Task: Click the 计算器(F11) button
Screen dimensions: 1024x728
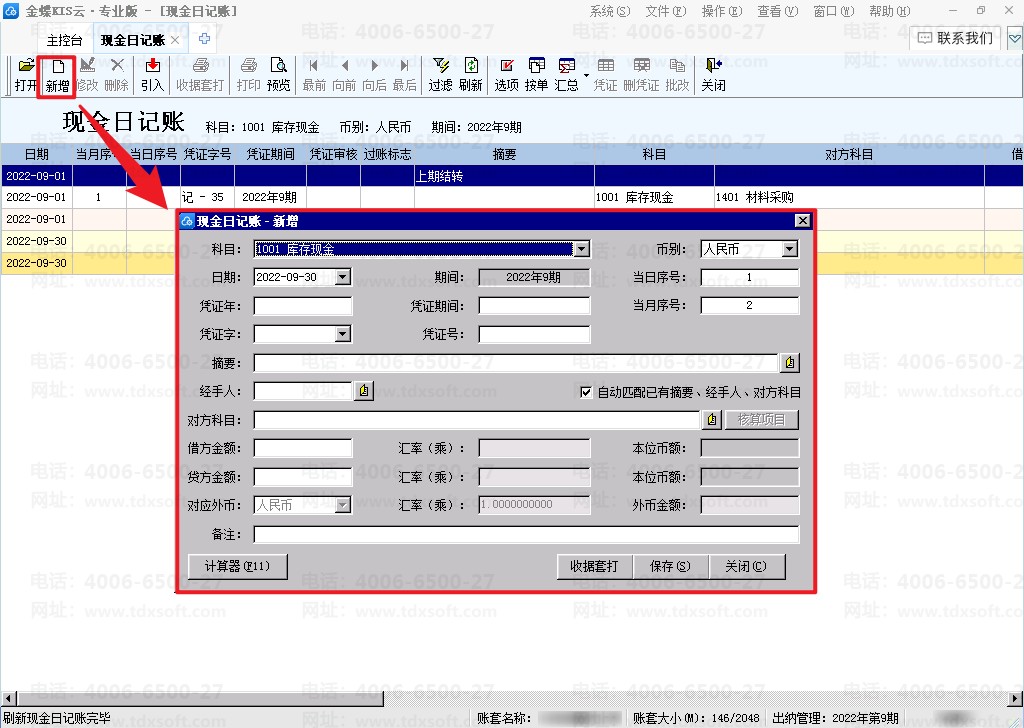Action: point(238,566)
